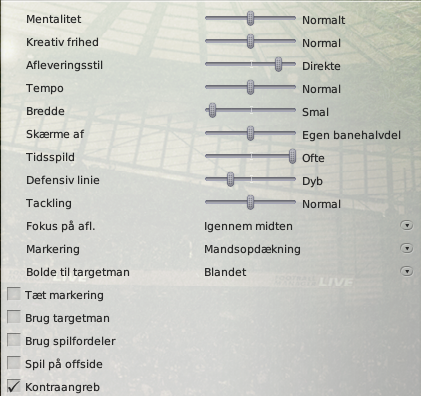Click the Defensiv linie slider handle
Screen dimensions: 421x396
click(230, 179)
